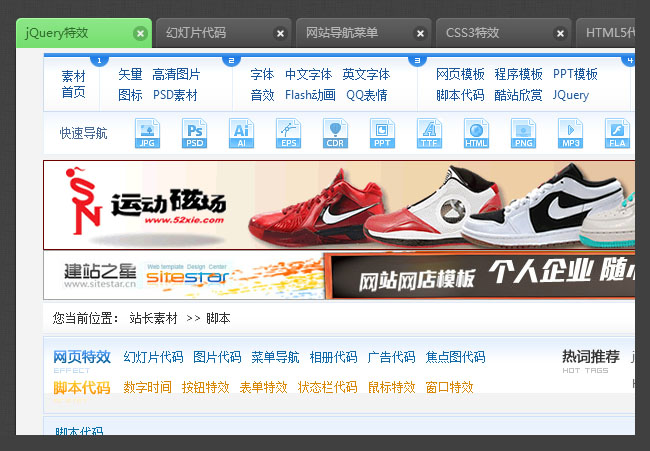Click the JPG file type icon
This screenshot has height=451, width=650.
coord(147,133)
